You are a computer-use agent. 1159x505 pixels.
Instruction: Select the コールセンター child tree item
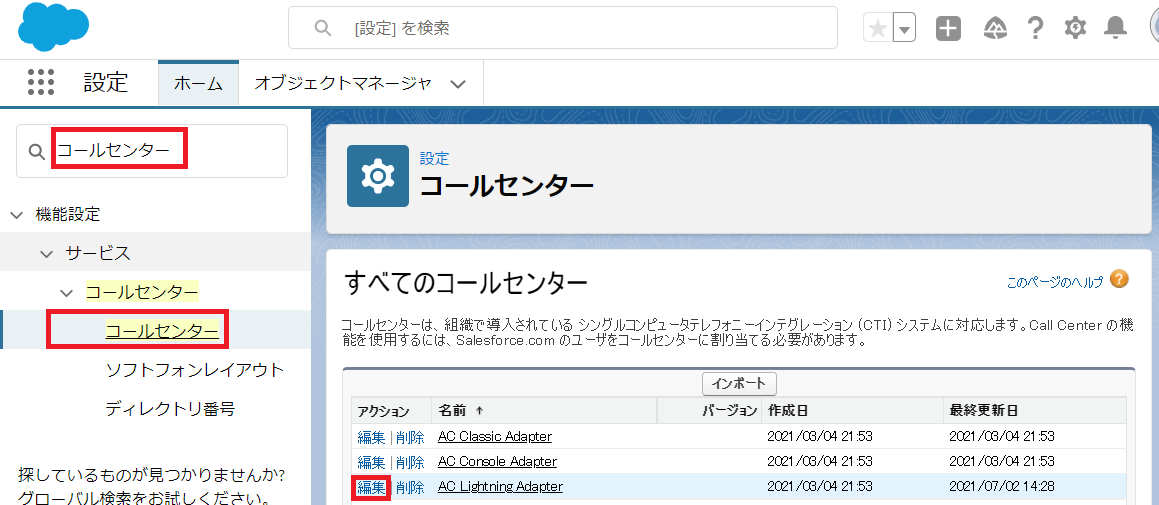[x=162, y=330]
